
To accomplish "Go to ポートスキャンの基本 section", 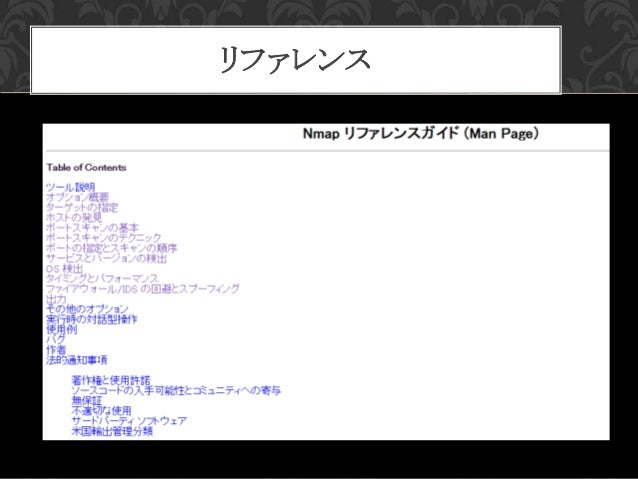I will point(92,228).
